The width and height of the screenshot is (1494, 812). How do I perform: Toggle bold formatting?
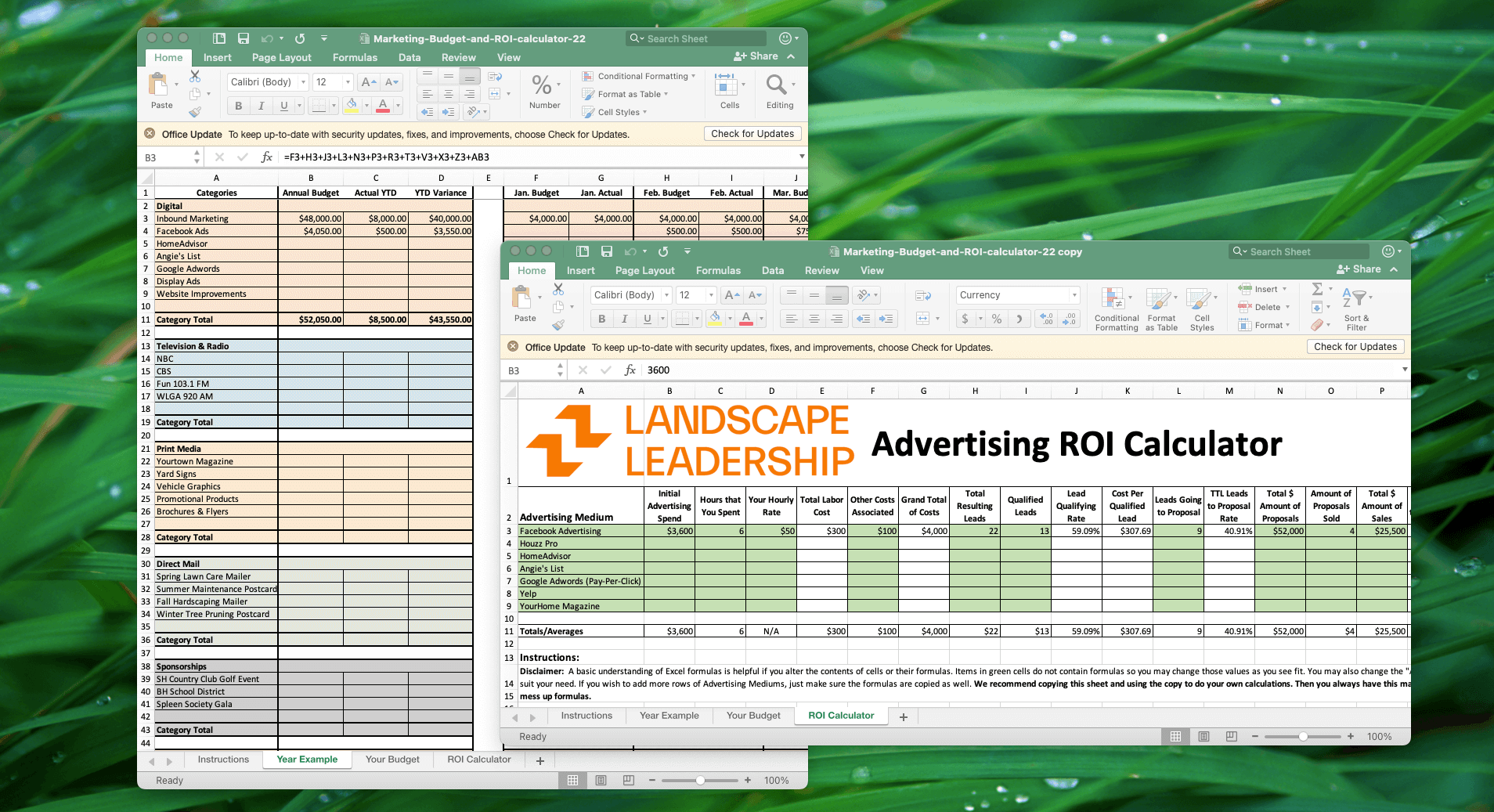(601, 319)
